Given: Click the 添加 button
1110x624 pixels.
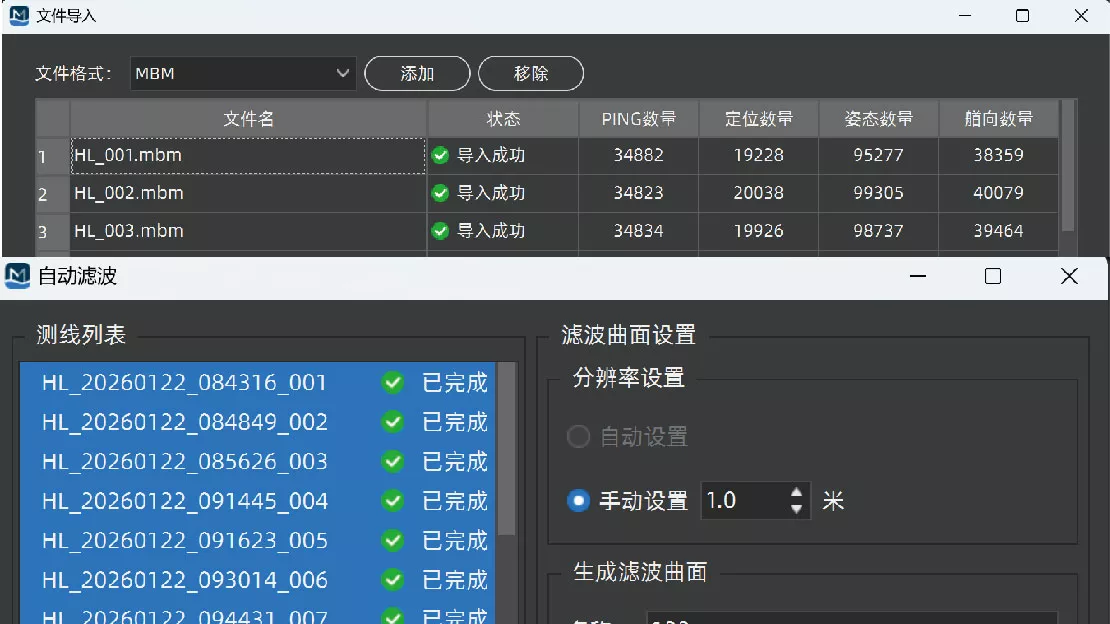Looking at the screenshot, I should click(417, 74).
